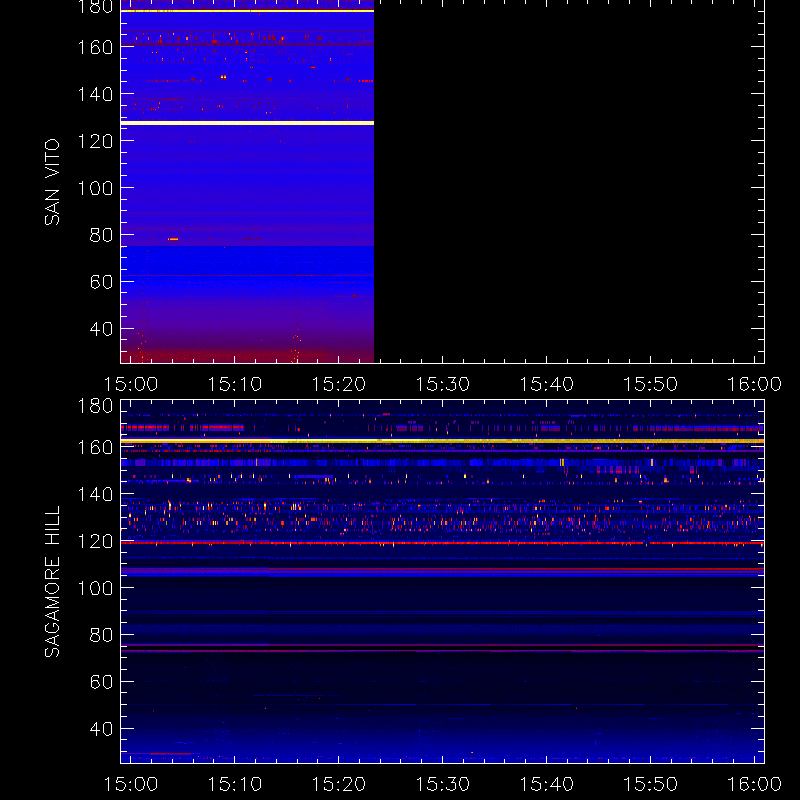Choose the 180 label on Sagamore Hill axis
This screenshot has height=800, width=800.
tap(95, 406)
